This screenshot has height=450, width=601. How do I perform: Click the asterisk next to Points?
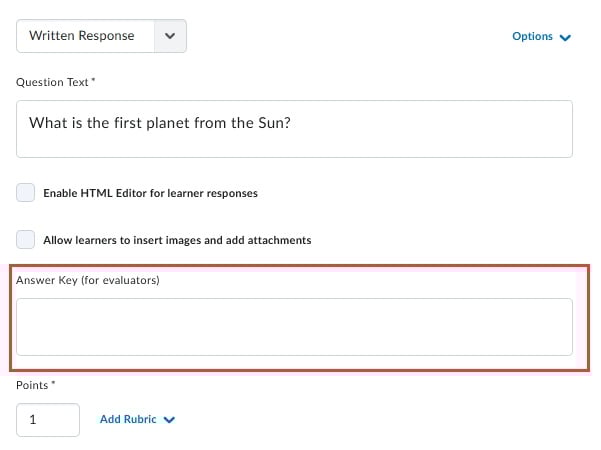pos(52,384)
